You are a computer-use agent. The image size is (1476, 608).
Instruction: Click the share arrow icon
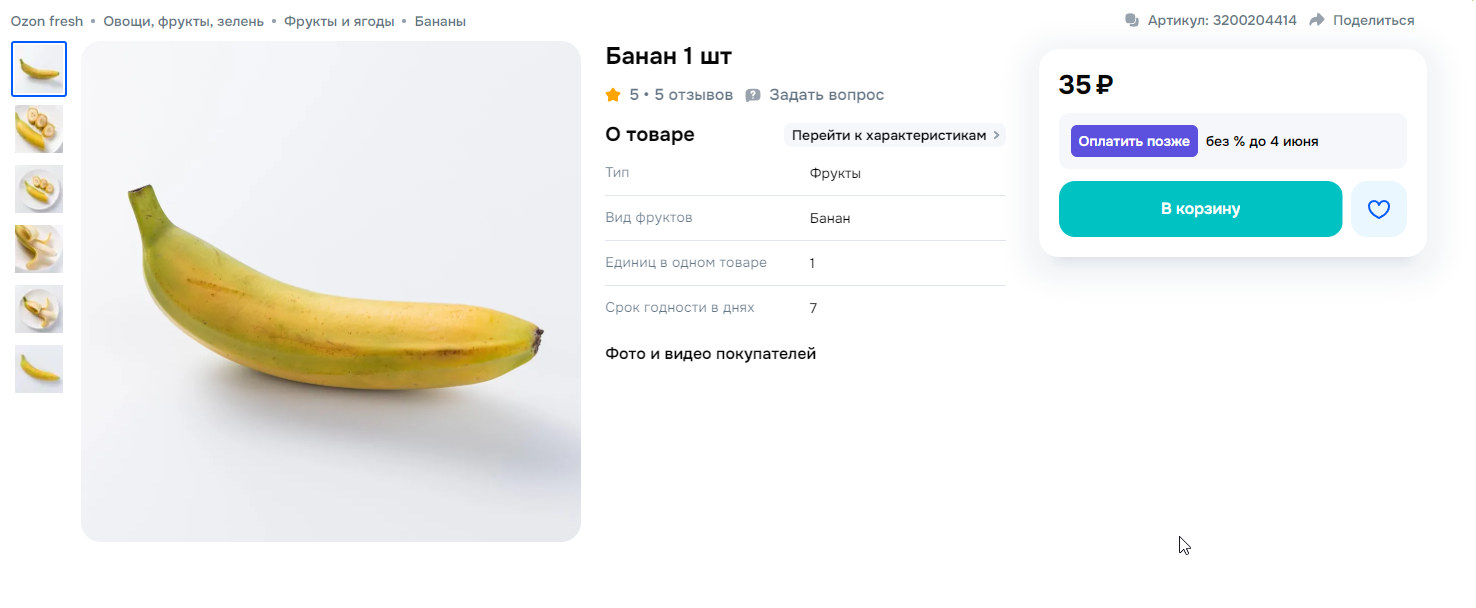(x=1317, y=20)
